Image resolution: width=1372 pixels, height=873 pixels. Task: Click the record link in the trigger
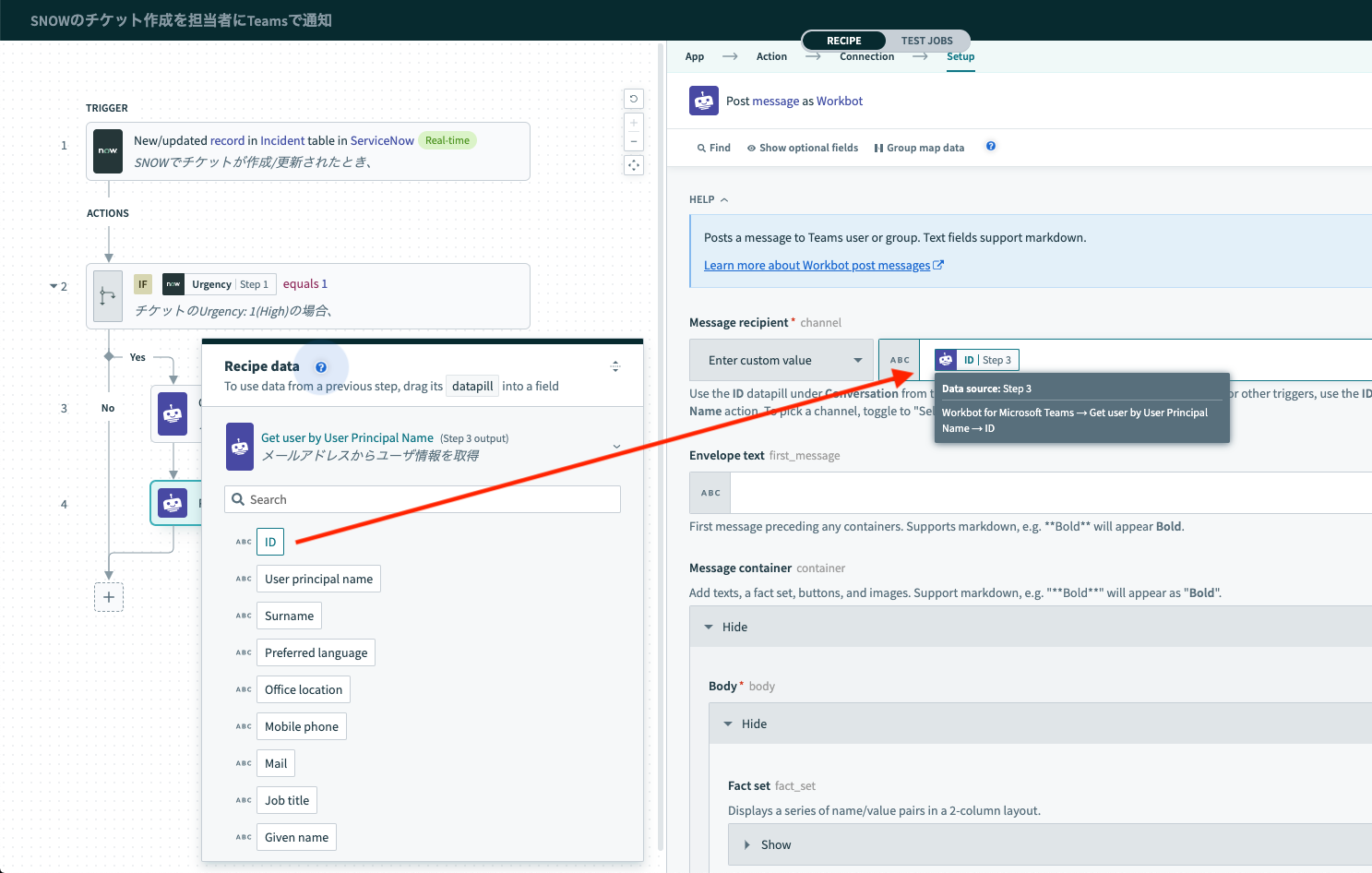(227, 140)
